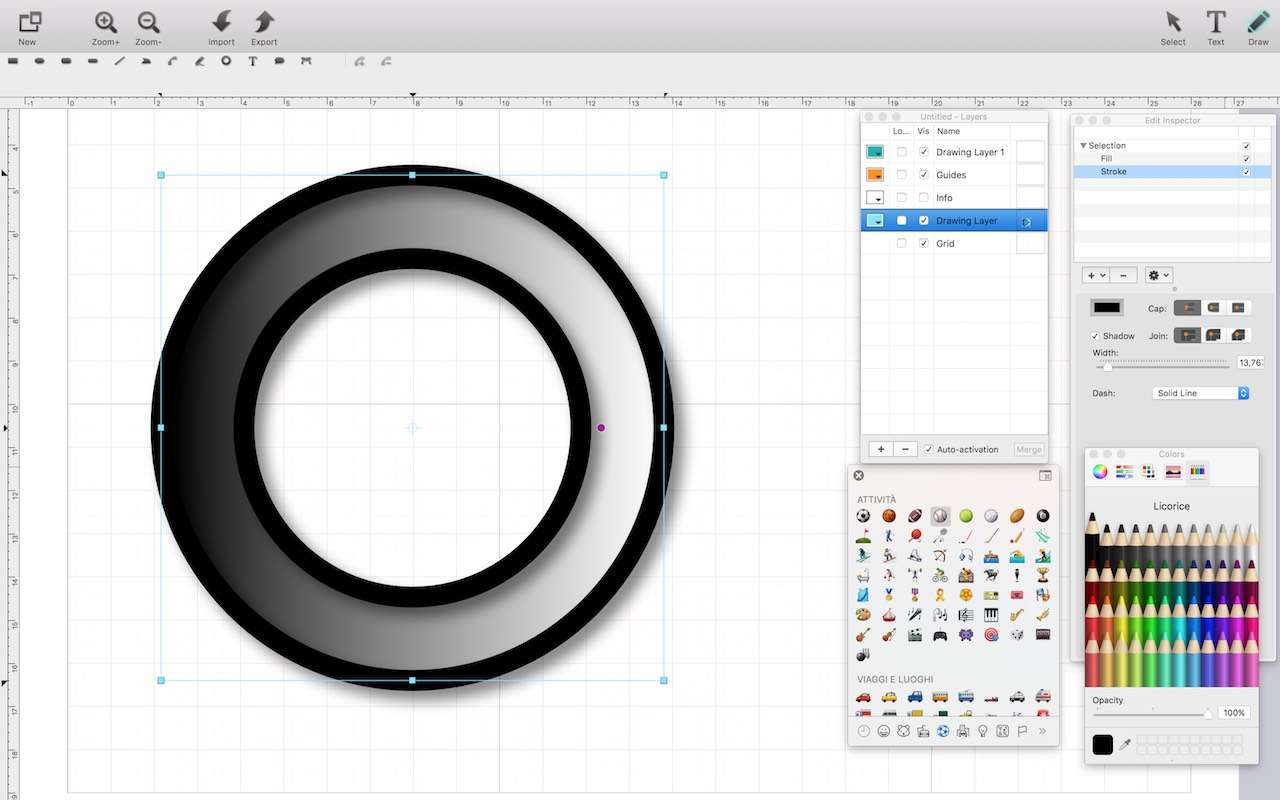
Task: Click the add layer plus button
Action: (x=880, y=450)
